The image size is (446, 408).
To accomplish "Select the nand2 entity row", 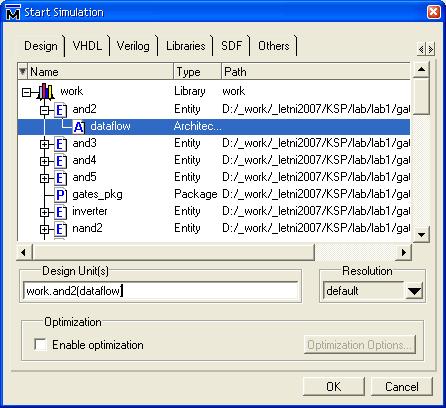I will (x=214, y=229).
